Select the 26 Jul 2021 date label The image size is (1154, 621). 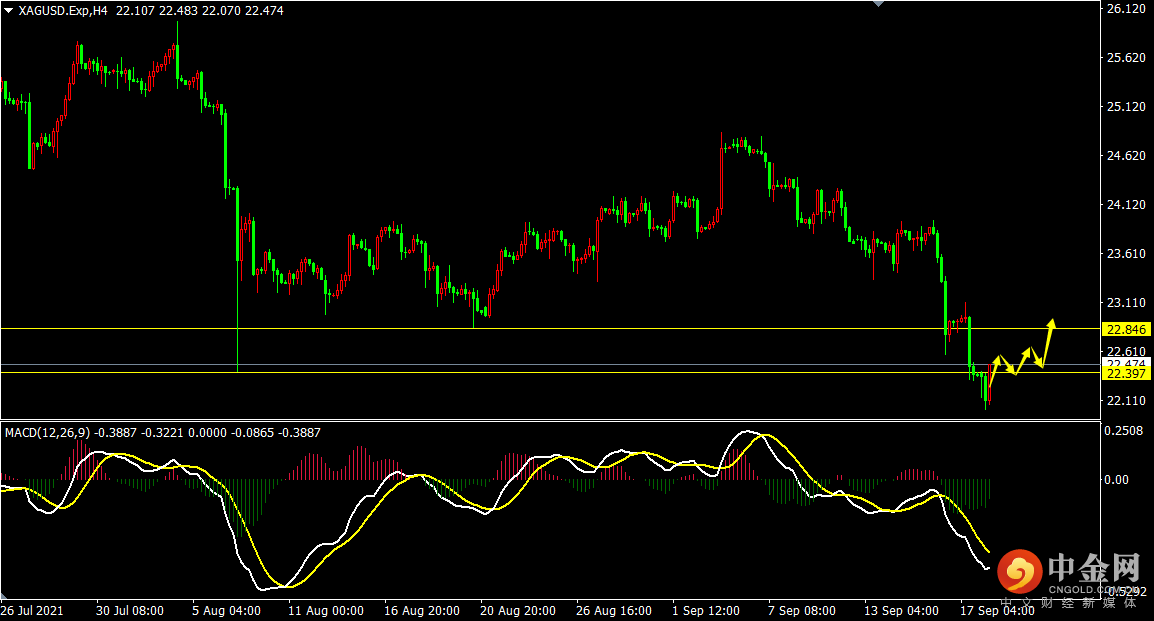(35, 610)
